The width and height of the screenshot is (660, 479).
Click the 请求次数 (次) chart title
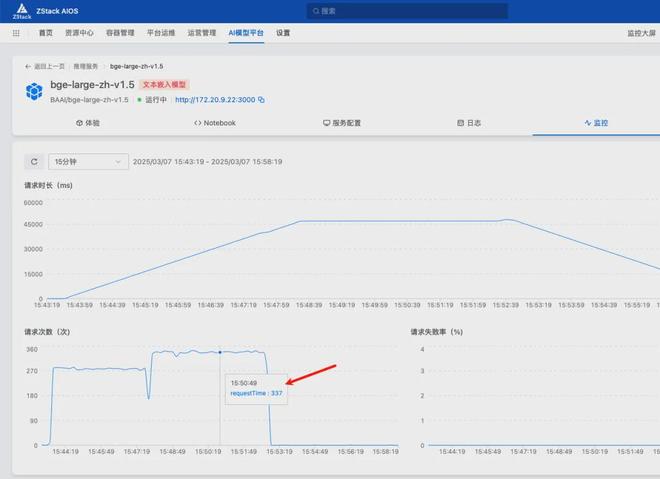tap(47, 332)
